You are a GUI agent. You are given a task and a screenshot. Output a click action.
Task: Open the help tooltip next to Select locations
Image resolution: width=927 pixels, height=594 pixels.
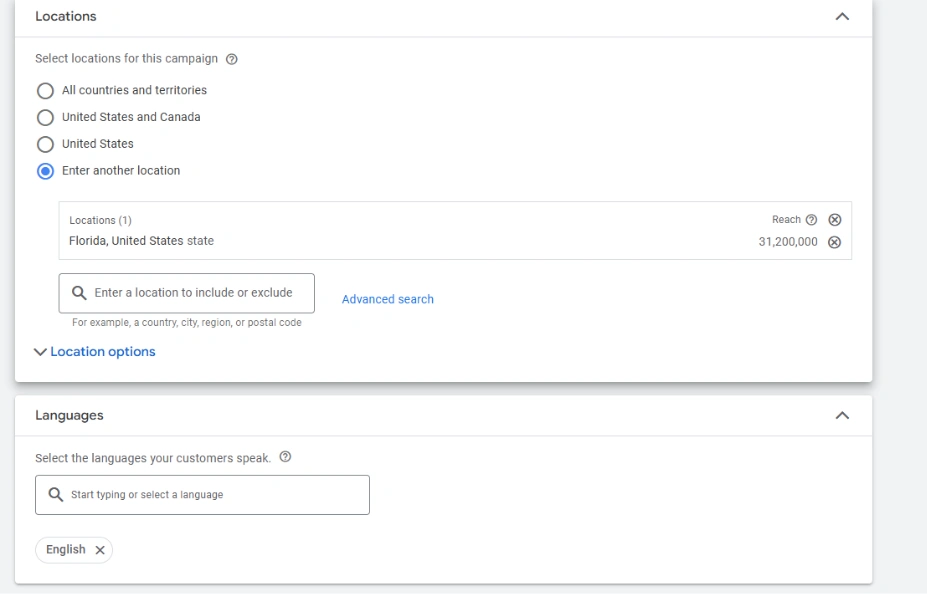click(x=232, y=58)
